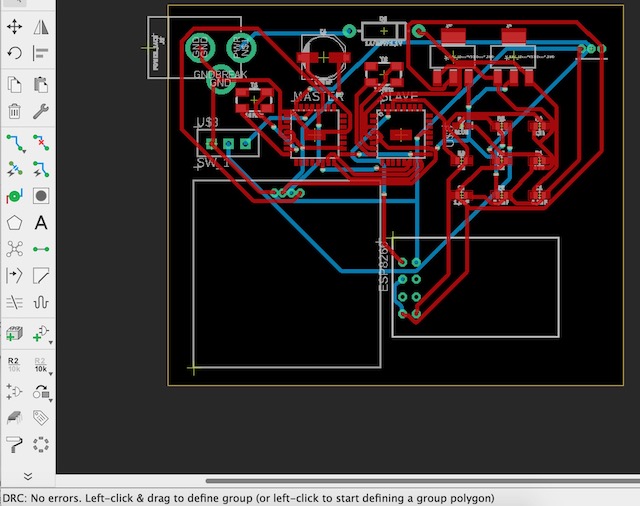The image size is (640, 506).
Task: Activate the Ripup tool with red X
Action: [41, 141]
